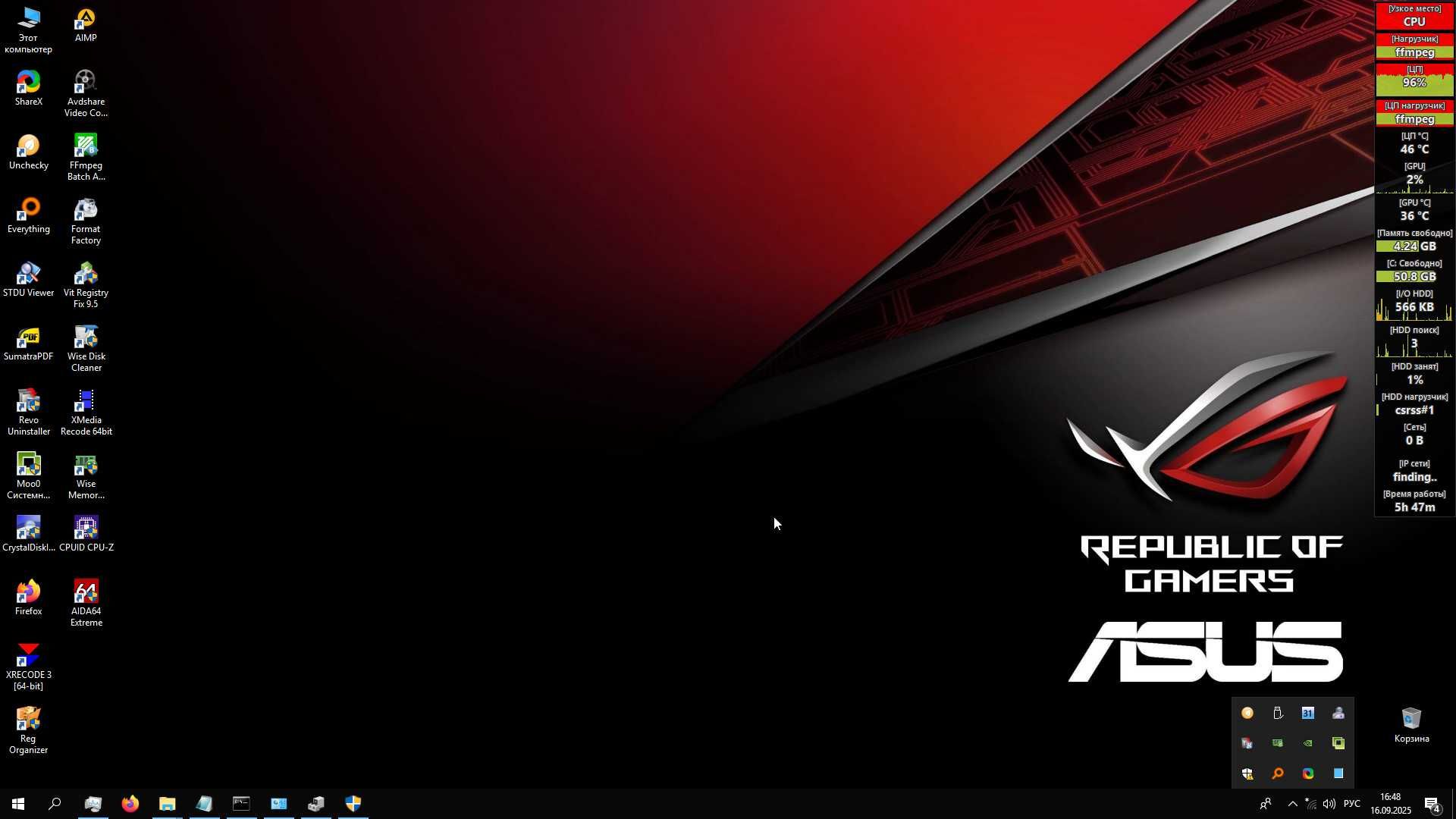This screenshot has width=1456, height=819.
Task: Click the '[Время работы] 5h 47m' entry
Action: pyautogui.click(x=1414, y=501)
